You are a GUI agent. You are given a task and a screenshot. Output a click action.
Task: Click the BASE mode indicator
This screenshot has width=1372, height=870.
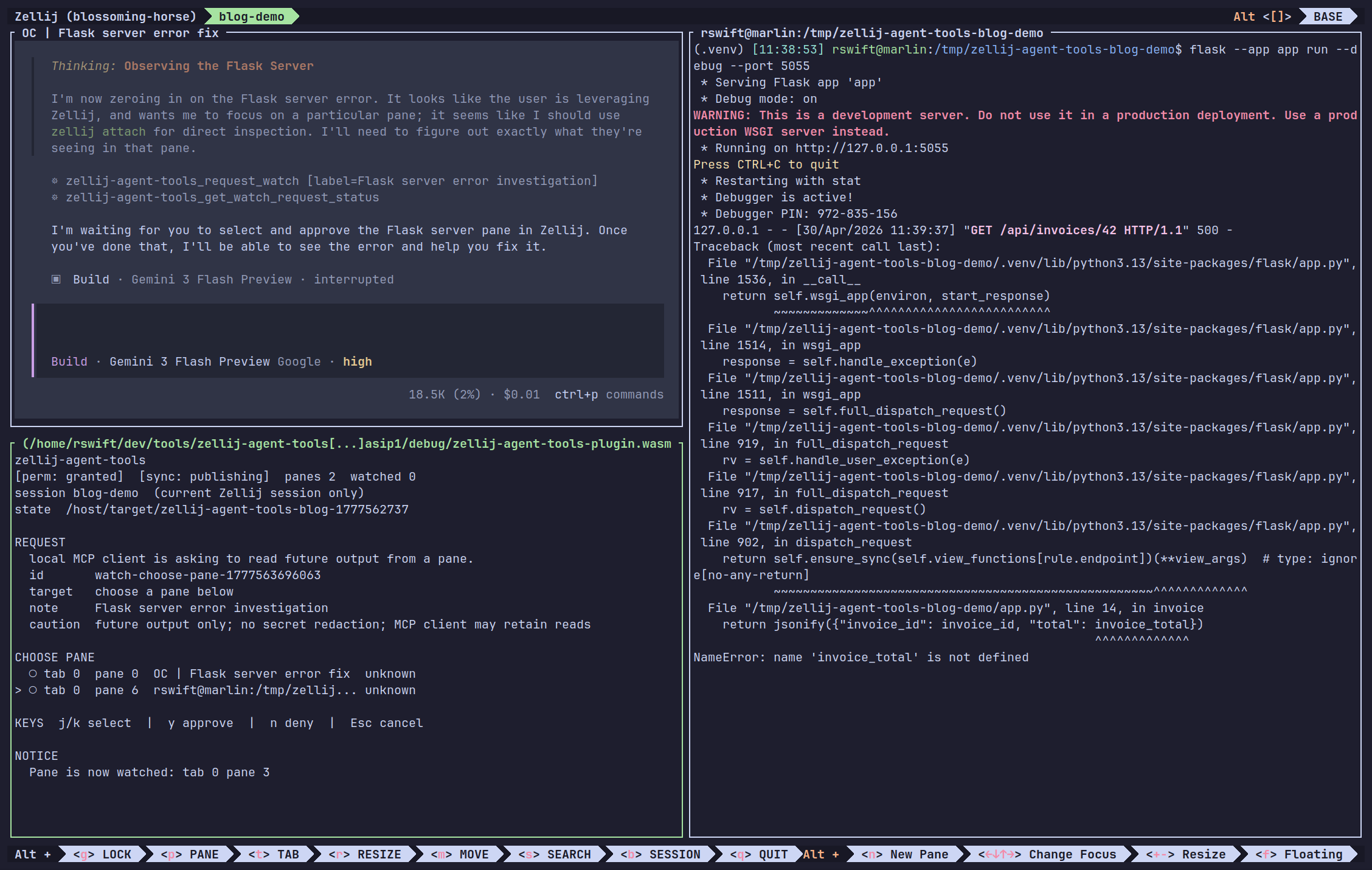pos(1328,16)
